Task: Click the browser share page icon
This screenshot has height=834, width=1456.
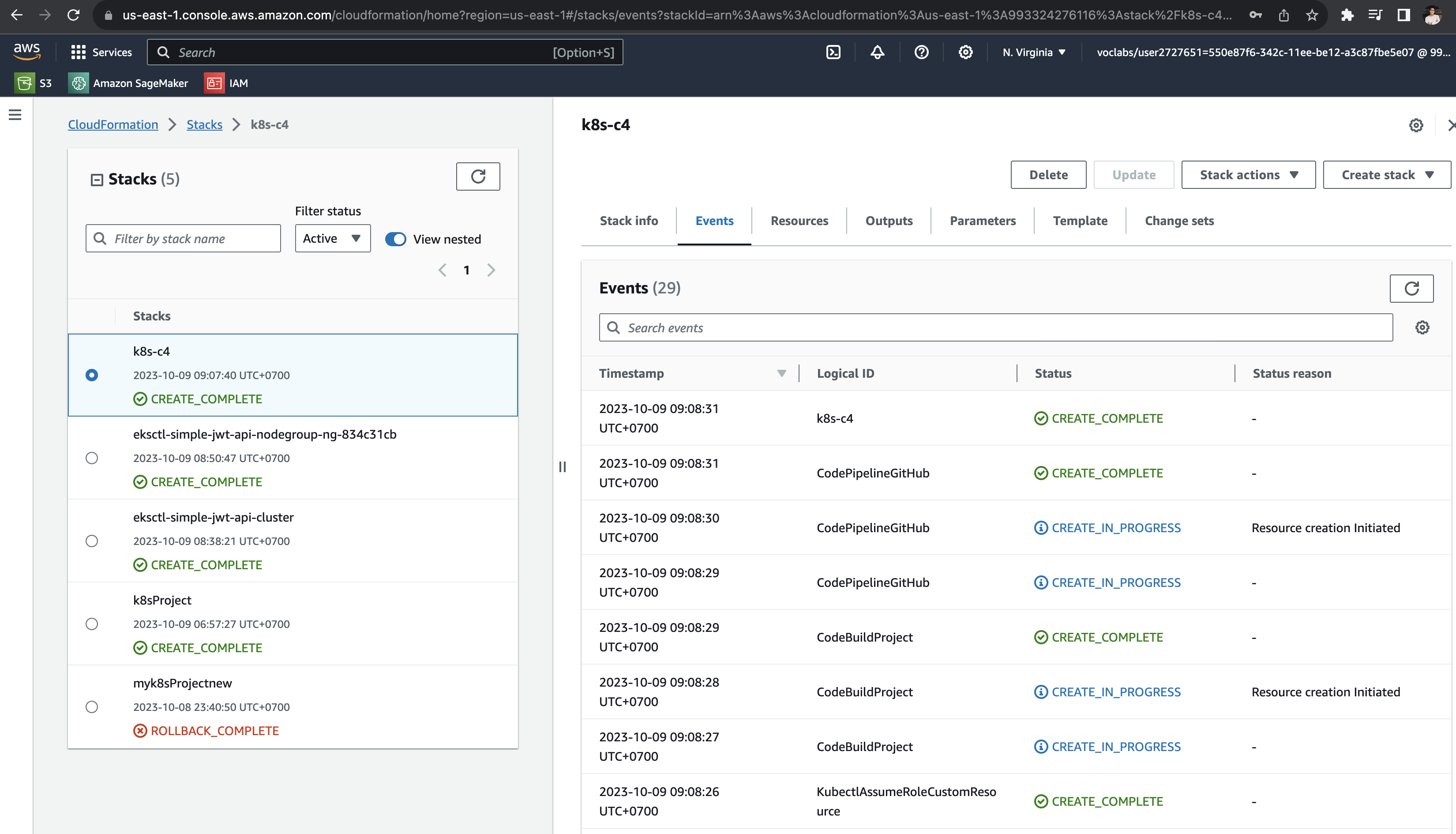Action: [1283, 15]
